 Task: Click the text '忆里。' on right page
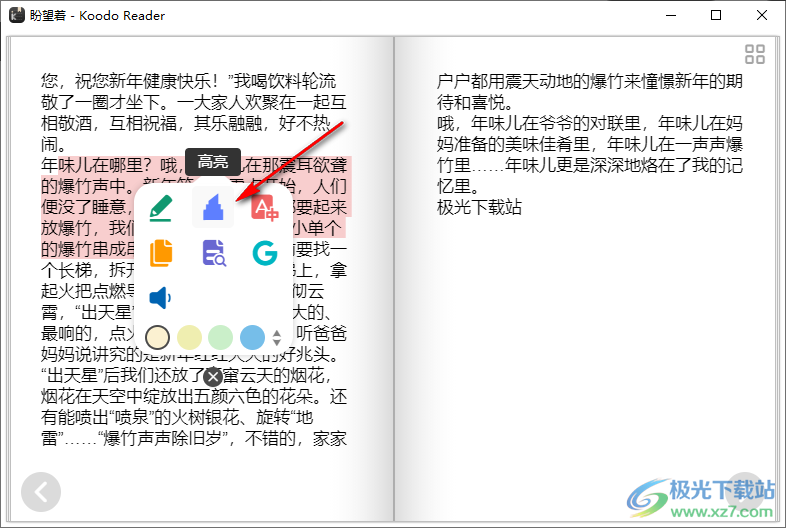click(x=458, y=186)
